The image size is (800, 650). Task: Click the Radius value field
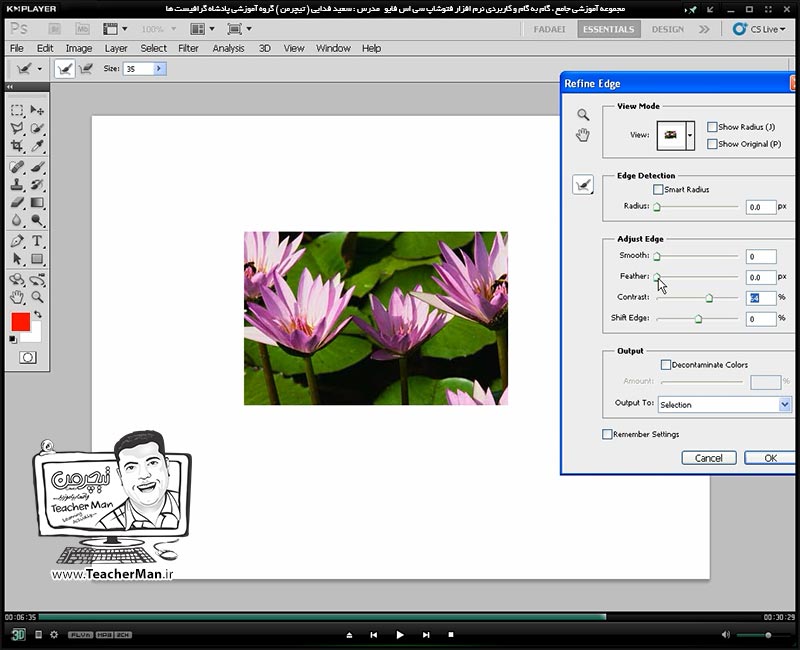click(761, 207)
